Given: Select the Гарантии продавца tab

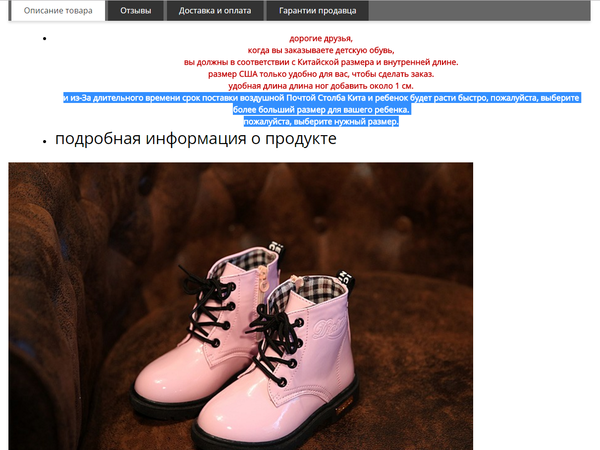Looking at the screenshot, I should (x=318, y=10).
